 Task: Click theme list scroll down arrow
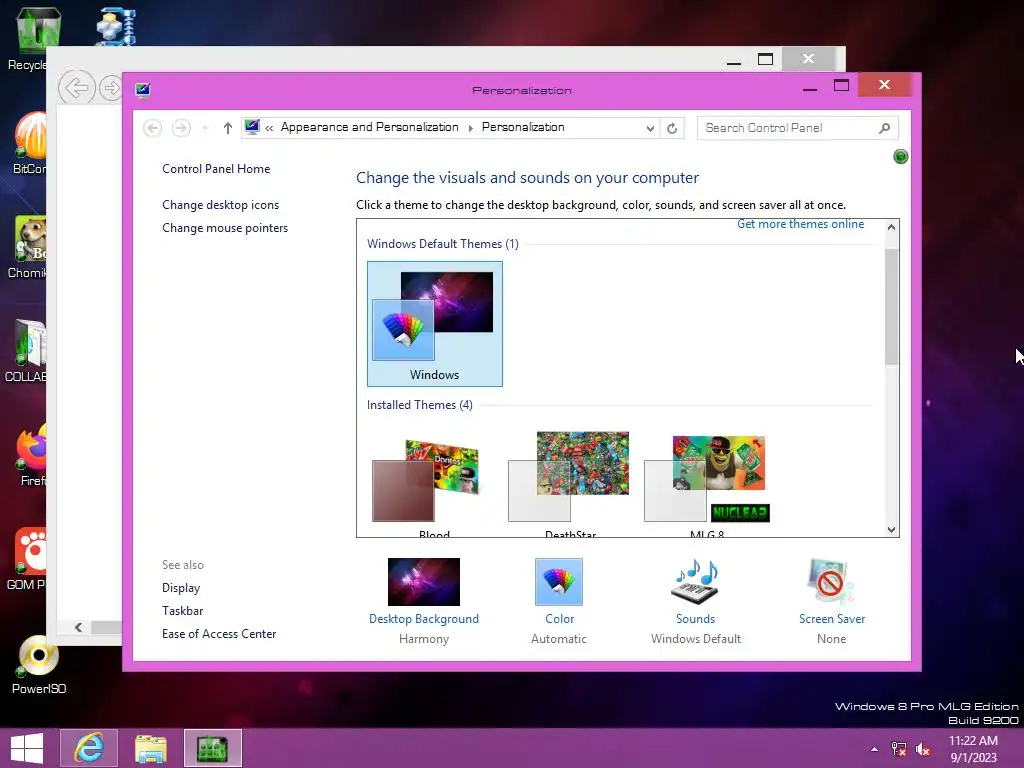pos(891,530)
